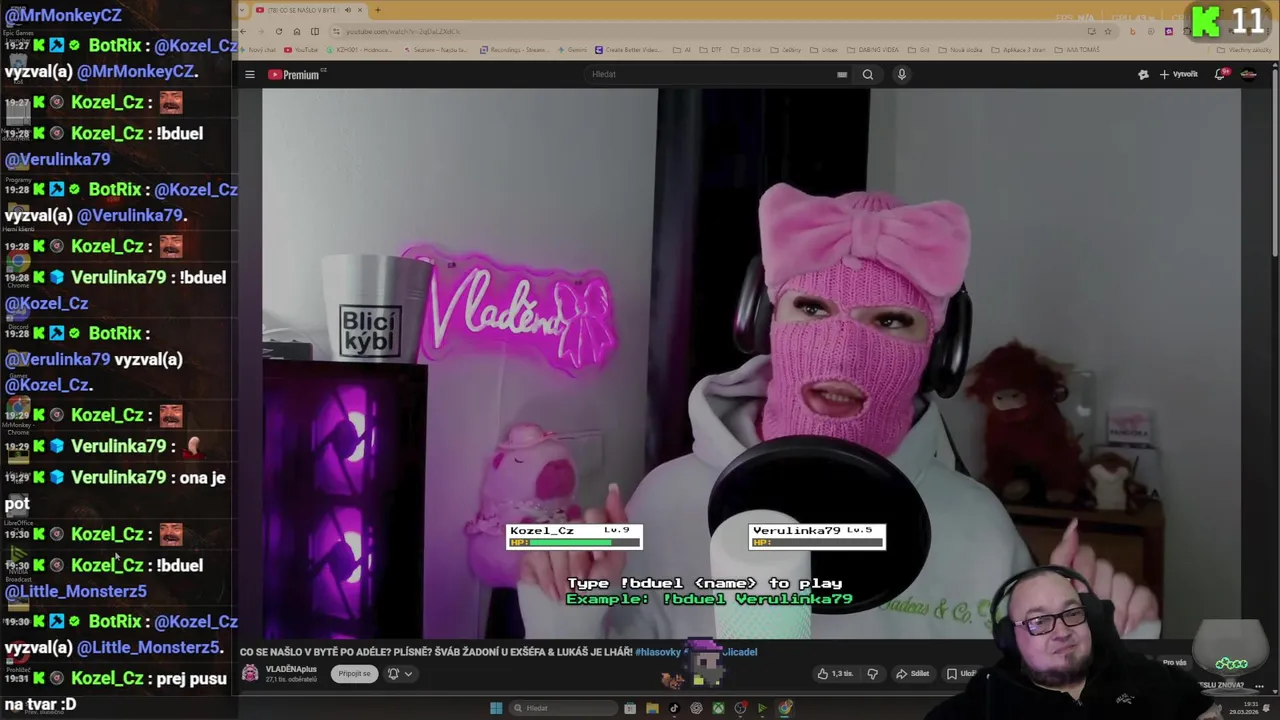
Task: Expand the AAA TOMÁŠ bookmark folder
Action: click(1076, 50)
